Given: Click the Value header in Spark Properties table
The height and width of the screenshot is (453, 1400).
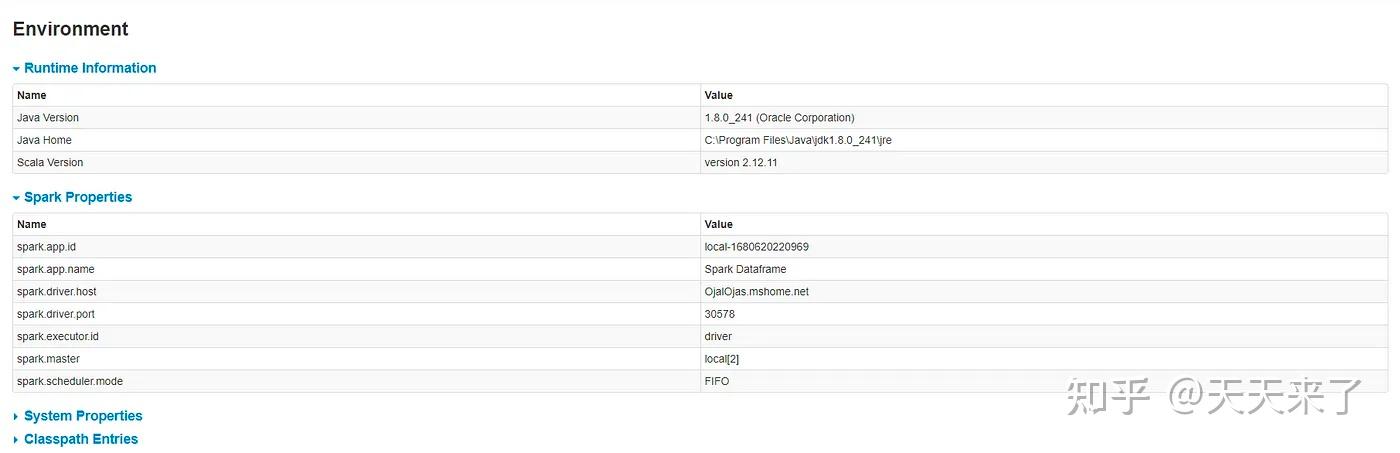Looking at the screenshot, I should click(x=718, y=224).
